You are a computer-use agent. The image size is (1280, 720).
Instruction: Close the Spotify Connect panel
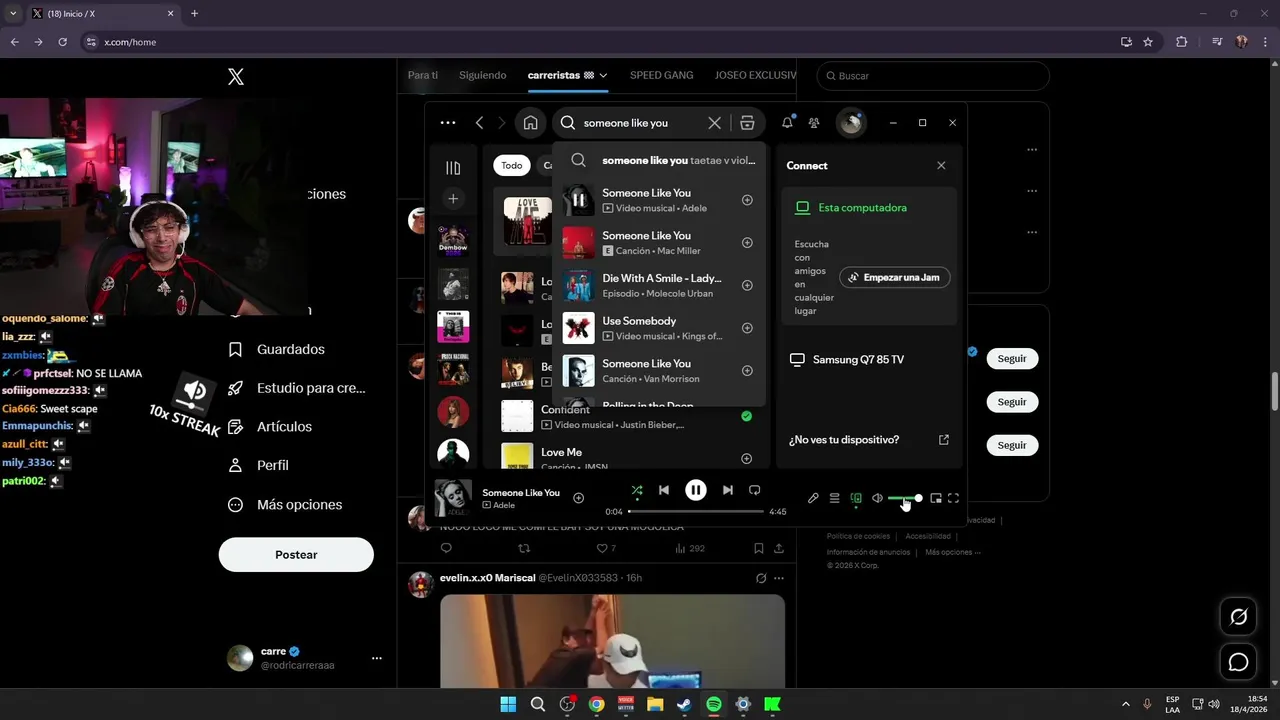(941, 166)
